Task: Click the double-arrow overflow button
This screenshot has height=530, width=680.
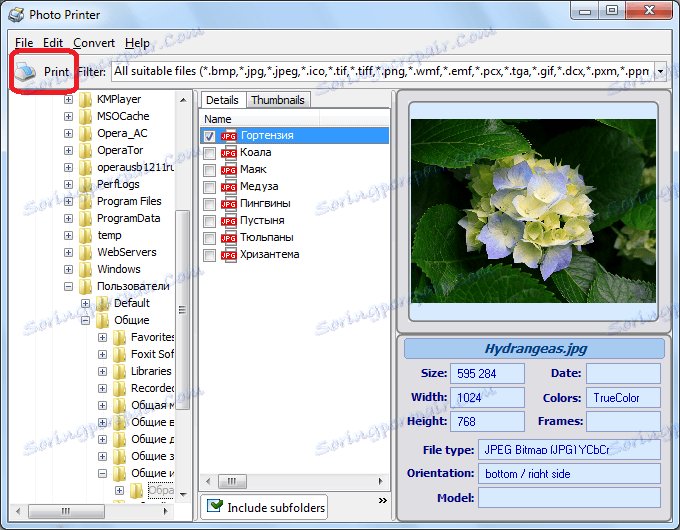Action: click(x=381, y=500)
